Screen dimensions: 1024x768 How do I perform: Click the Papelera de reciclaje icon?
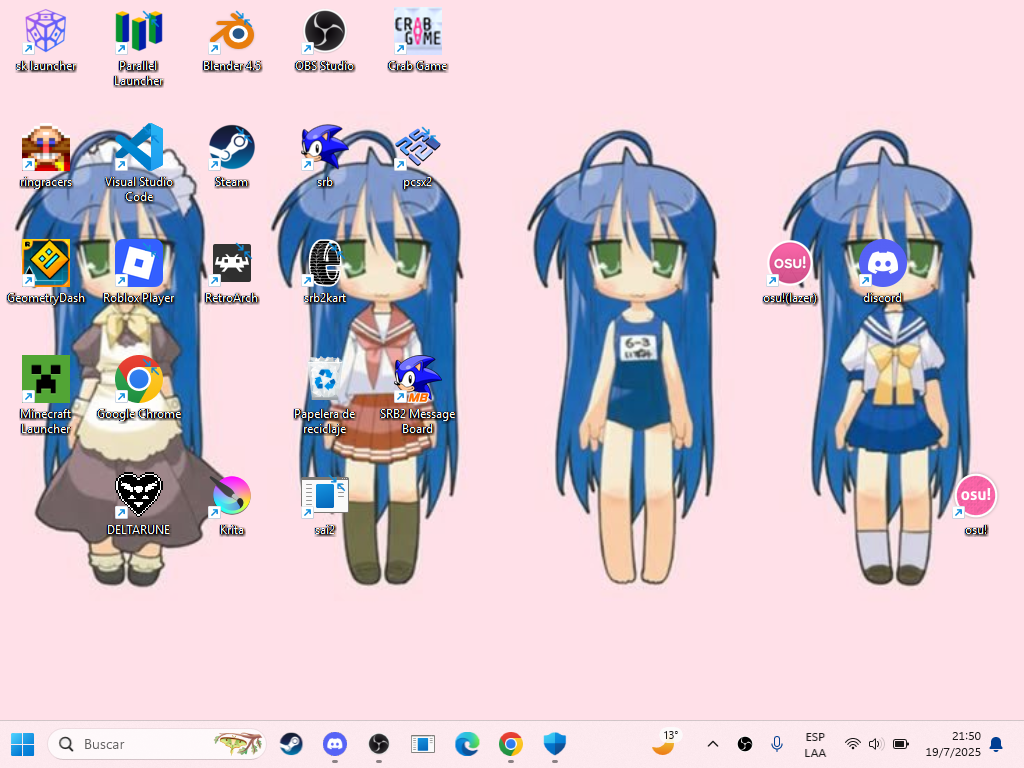pyautogui.click(x=325, y=396)
